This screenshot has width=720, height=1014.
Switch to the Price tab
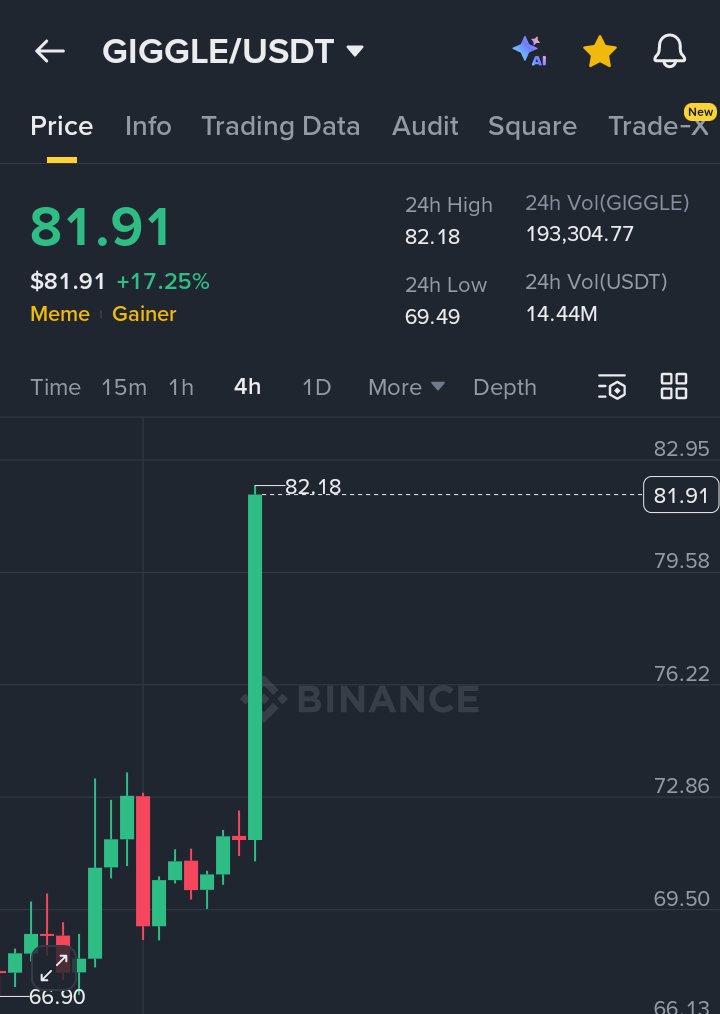pyautogui.click(x=61, y=126)
